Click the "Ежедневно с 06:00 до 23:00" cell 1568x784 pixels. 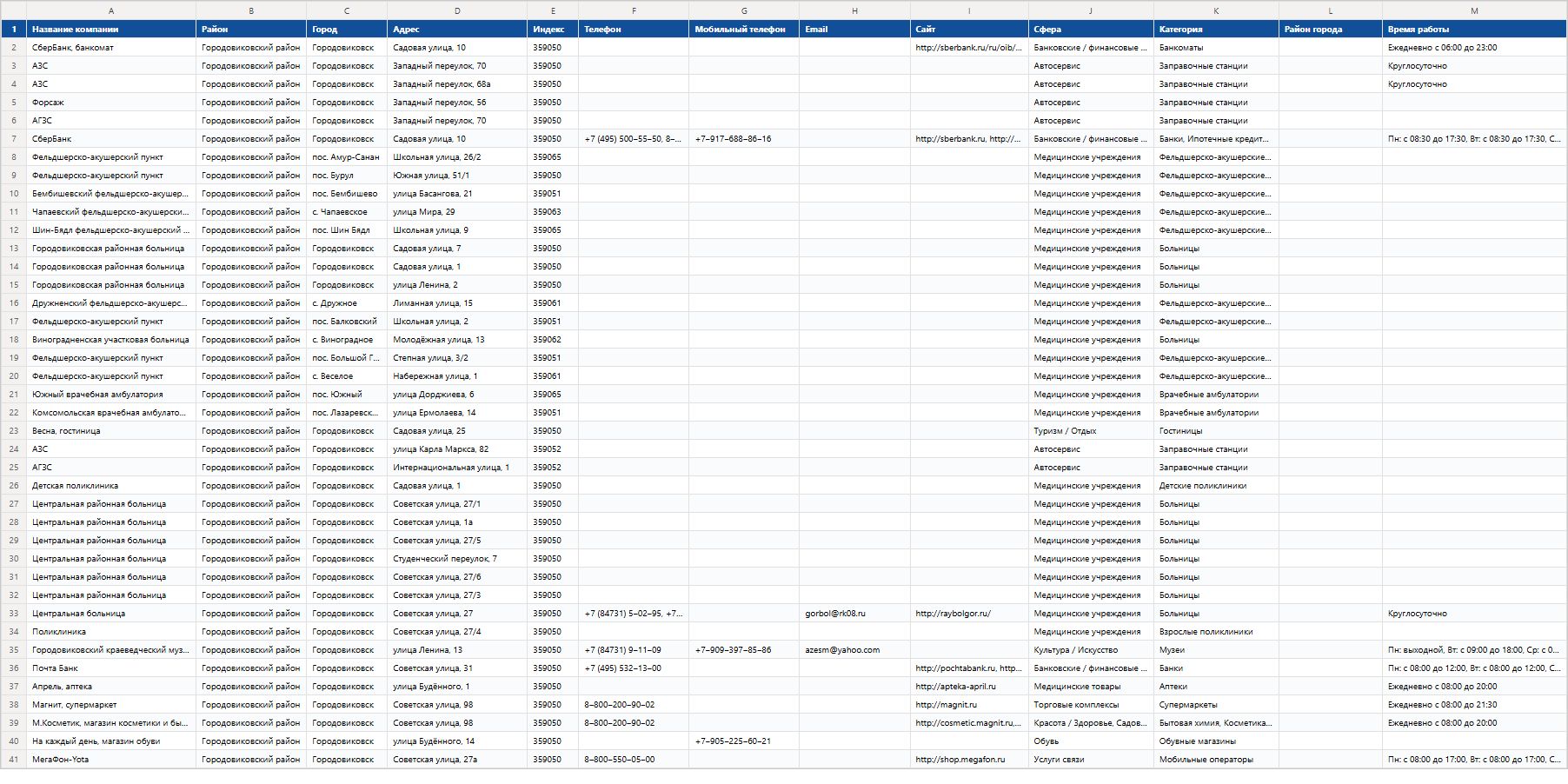tap(1474, 48)
